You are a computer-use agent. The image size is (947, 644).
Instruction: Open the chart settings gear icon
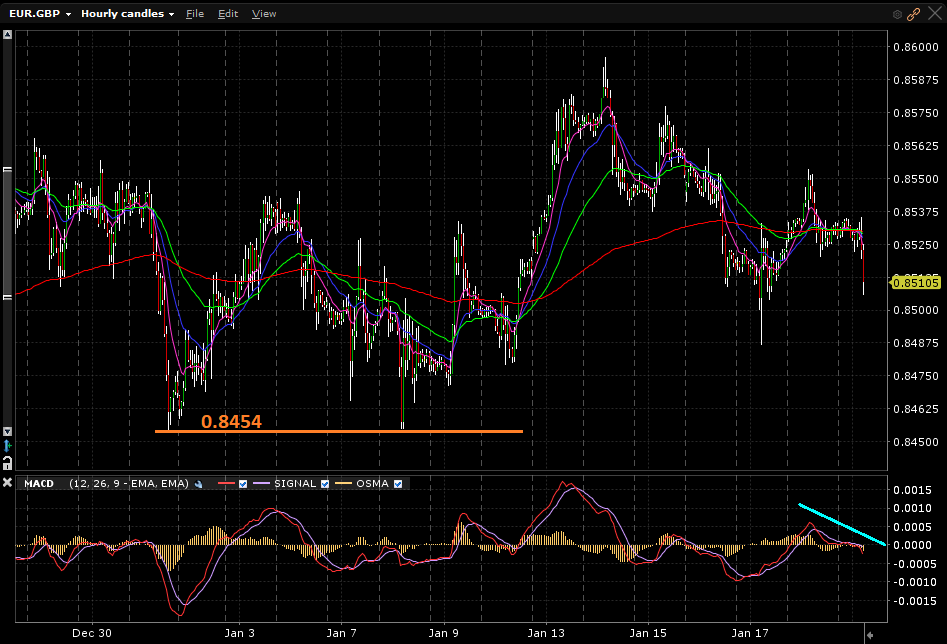coord(897,14)
